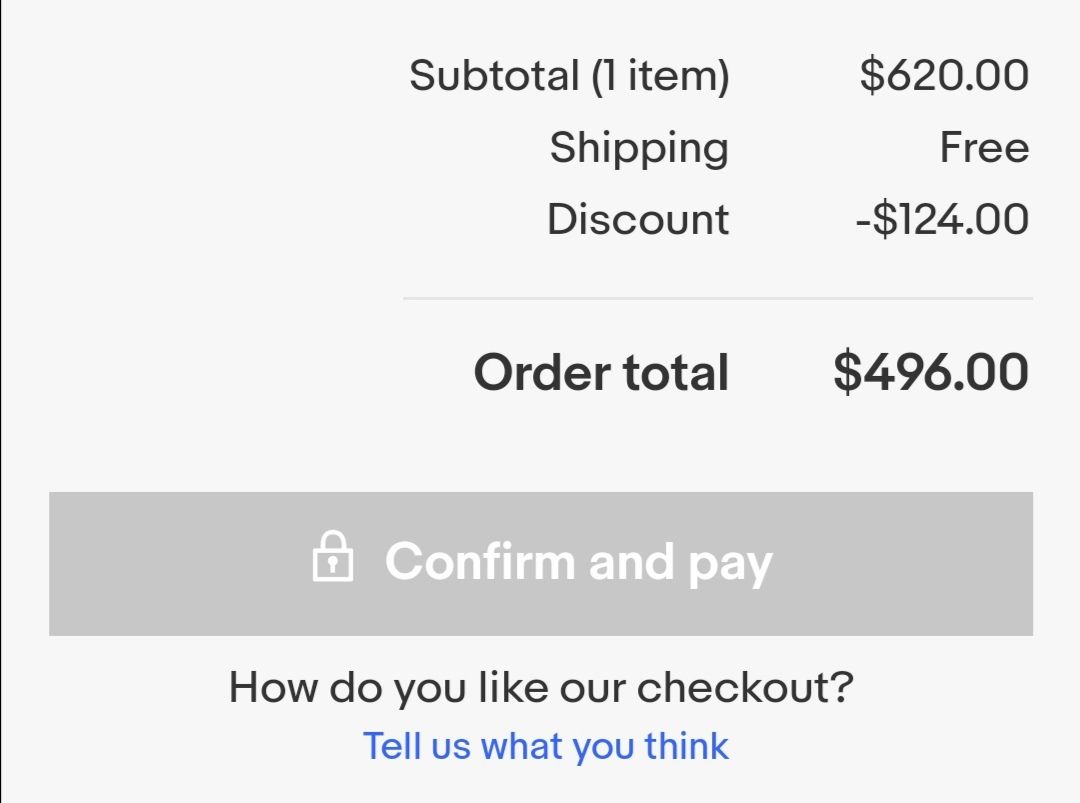Click the dark vertical border on the window edge
The image size is (1080, 803).
[x=1, y=402]
